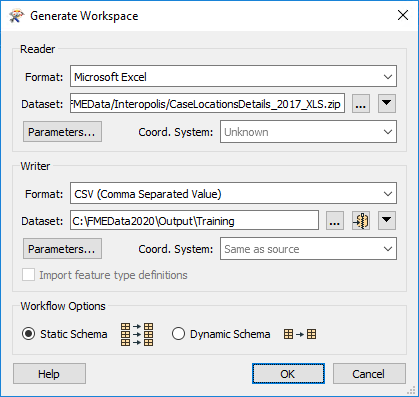The height and width of the screenshot is (397, 419).
Task: Select the Static Schema radio button
Action: click(28, 334)
